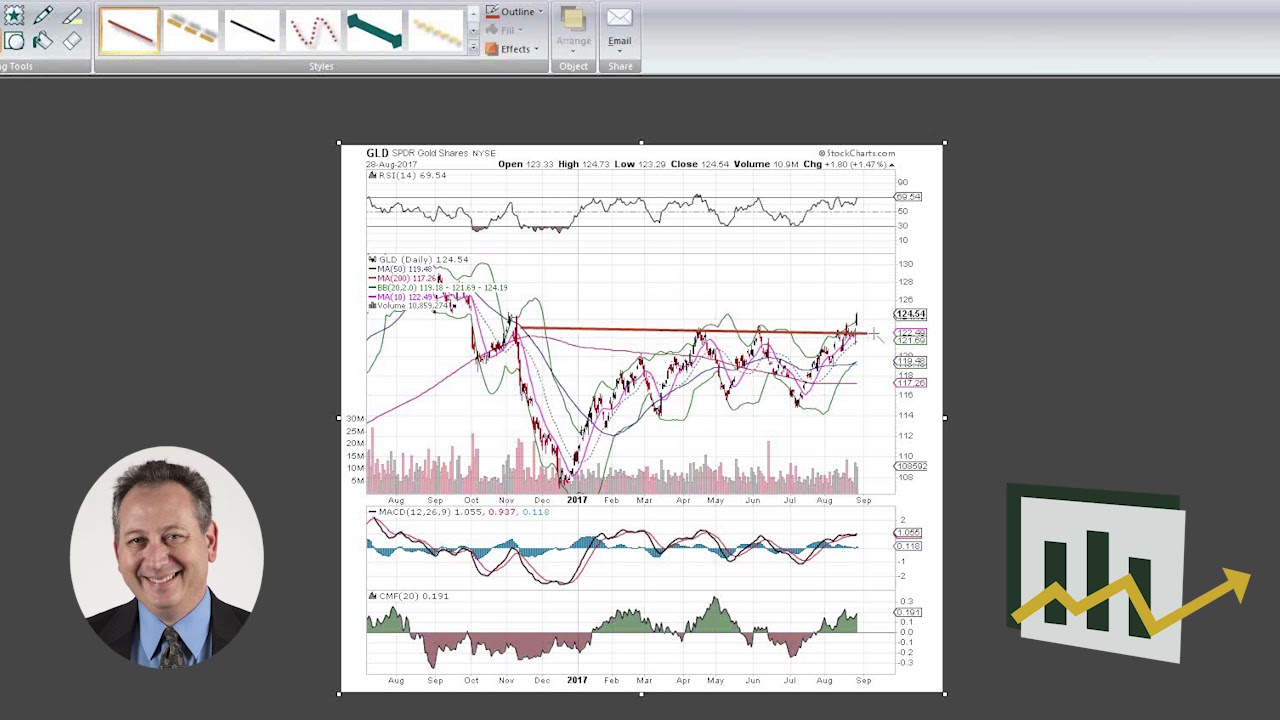Viewport: 1280px width, 720px height.
Task: Click the StockCharts.com watermark text
Action: [858, 153]
